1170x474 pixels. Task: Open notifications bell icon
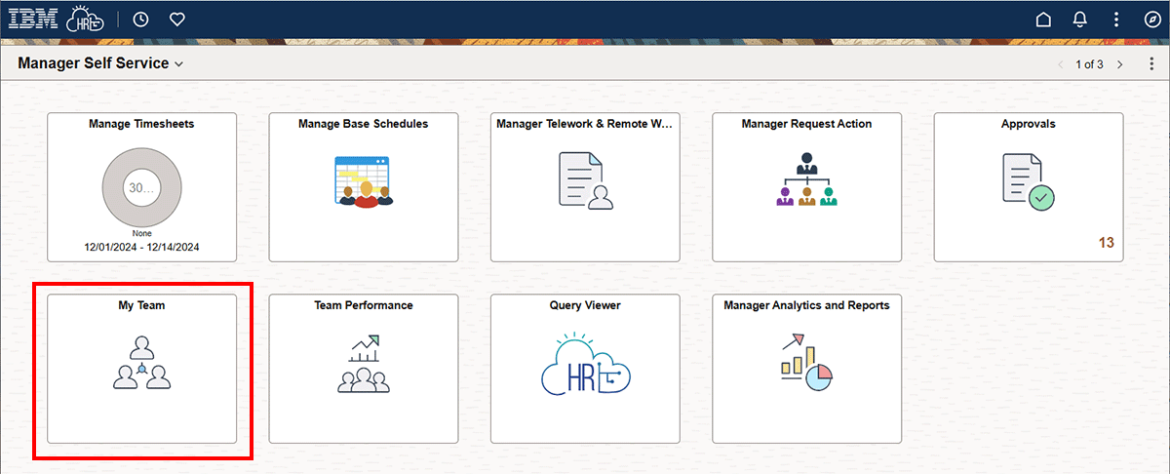(1080, 19)
